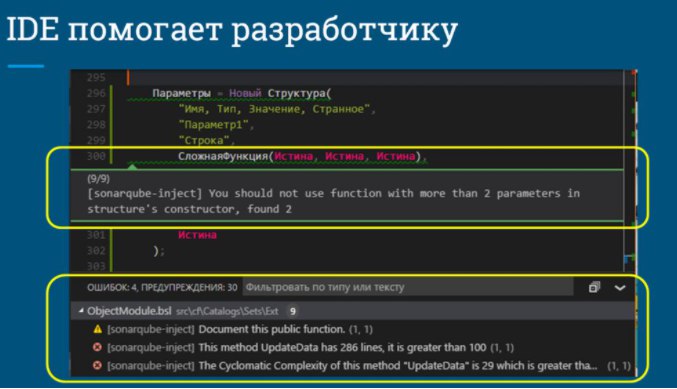Click the slide title IDE помогает разработчику
The width and height of the screenshot is (677, 389).
(232, 30)
